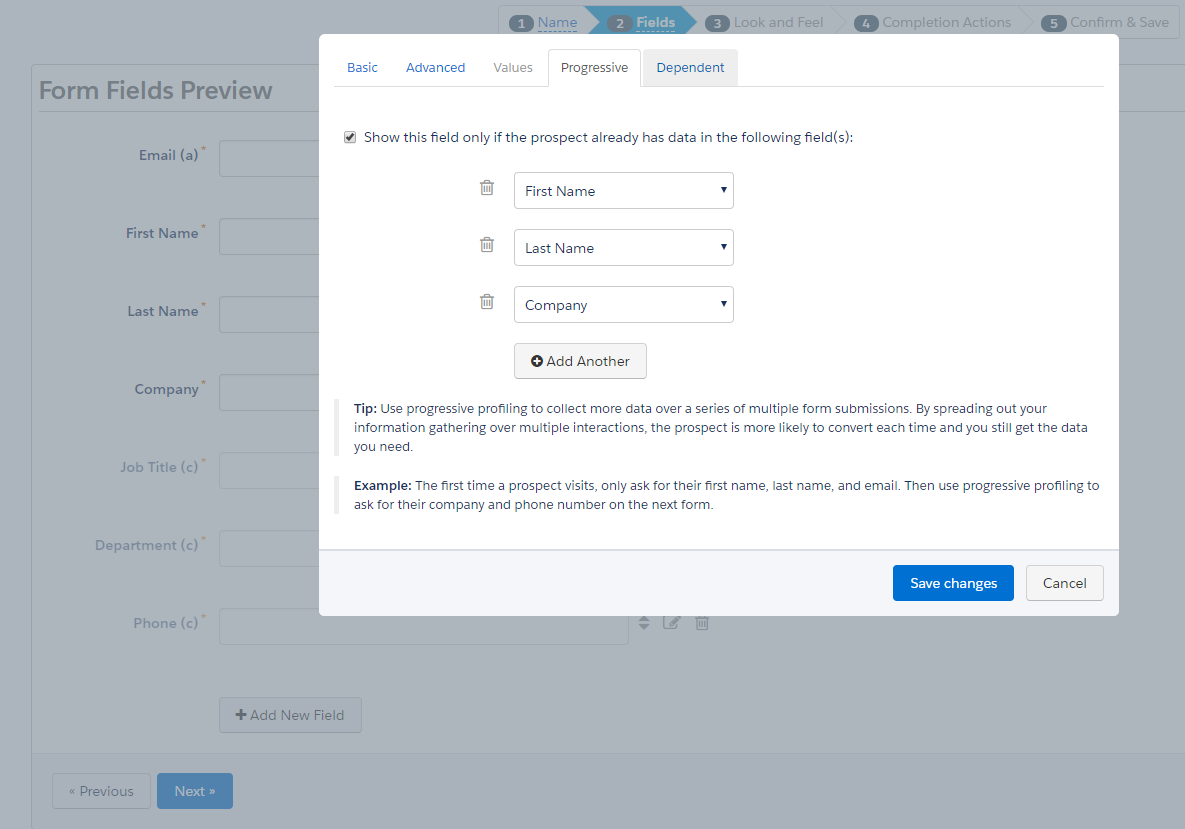The image size is (1185, 829).
Task: Click the plus icon on Add New Field
Action: [x=240, y=714]
